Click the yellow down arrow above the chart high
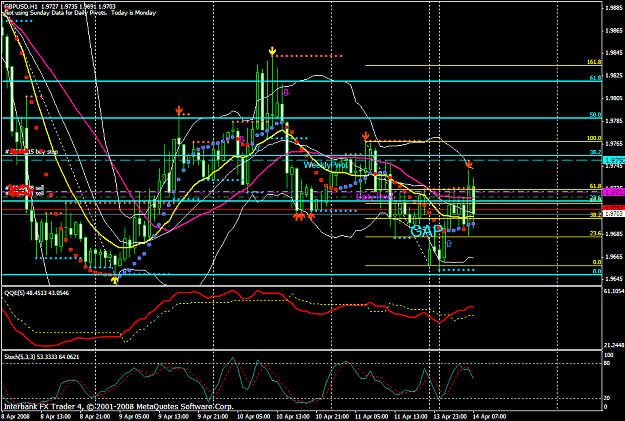This screenshot has width=625, height=421. [272, 51]
